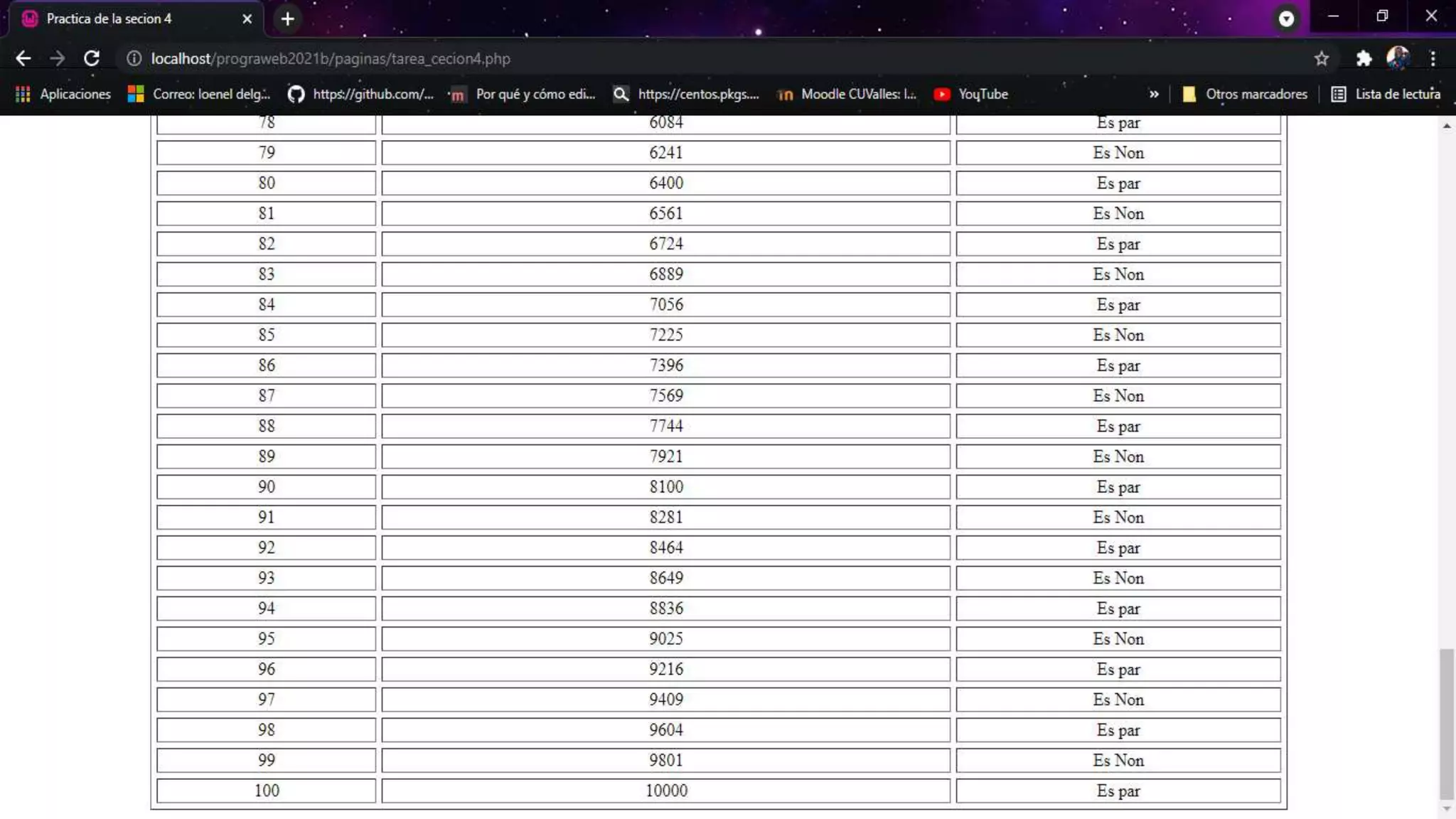
Task: Open the YouTube bookmark
Action: [x=971, y=94]
